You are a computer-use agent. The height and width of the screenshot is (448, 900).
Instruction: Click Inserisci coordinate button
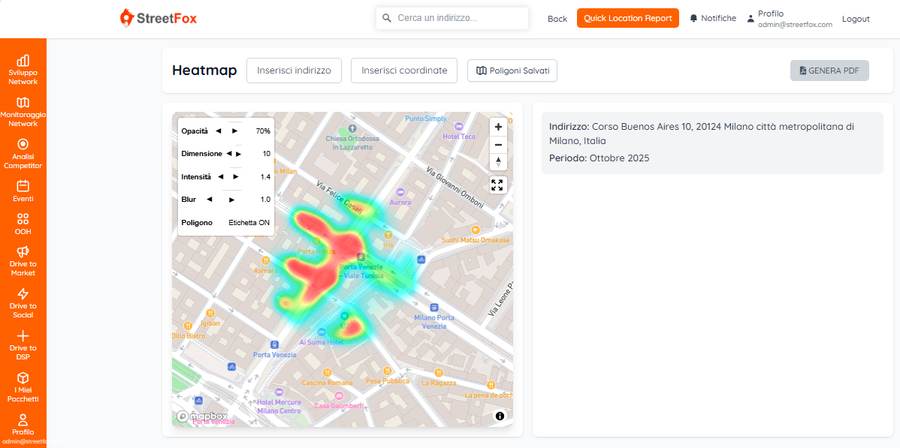click(x=404, y=71)
